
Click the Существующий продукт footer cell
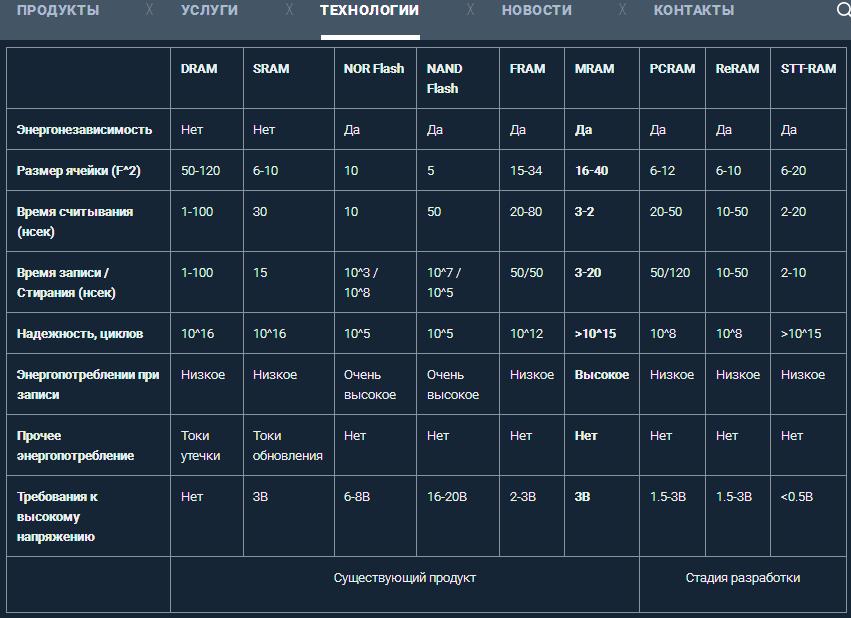[404, 578]
